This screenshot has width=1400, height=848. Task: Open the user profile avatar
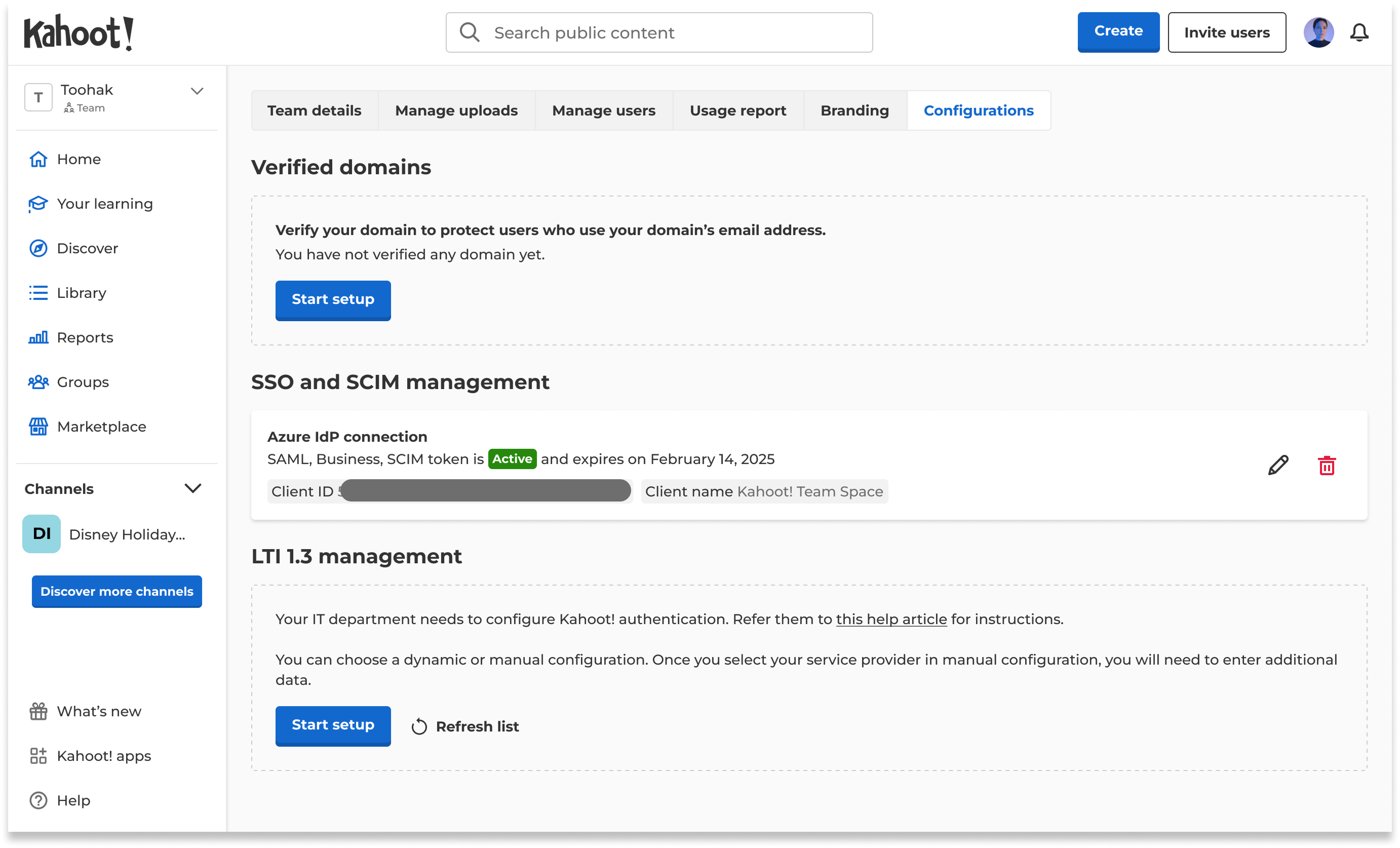pyautogui.click(x=1318, y=32)
